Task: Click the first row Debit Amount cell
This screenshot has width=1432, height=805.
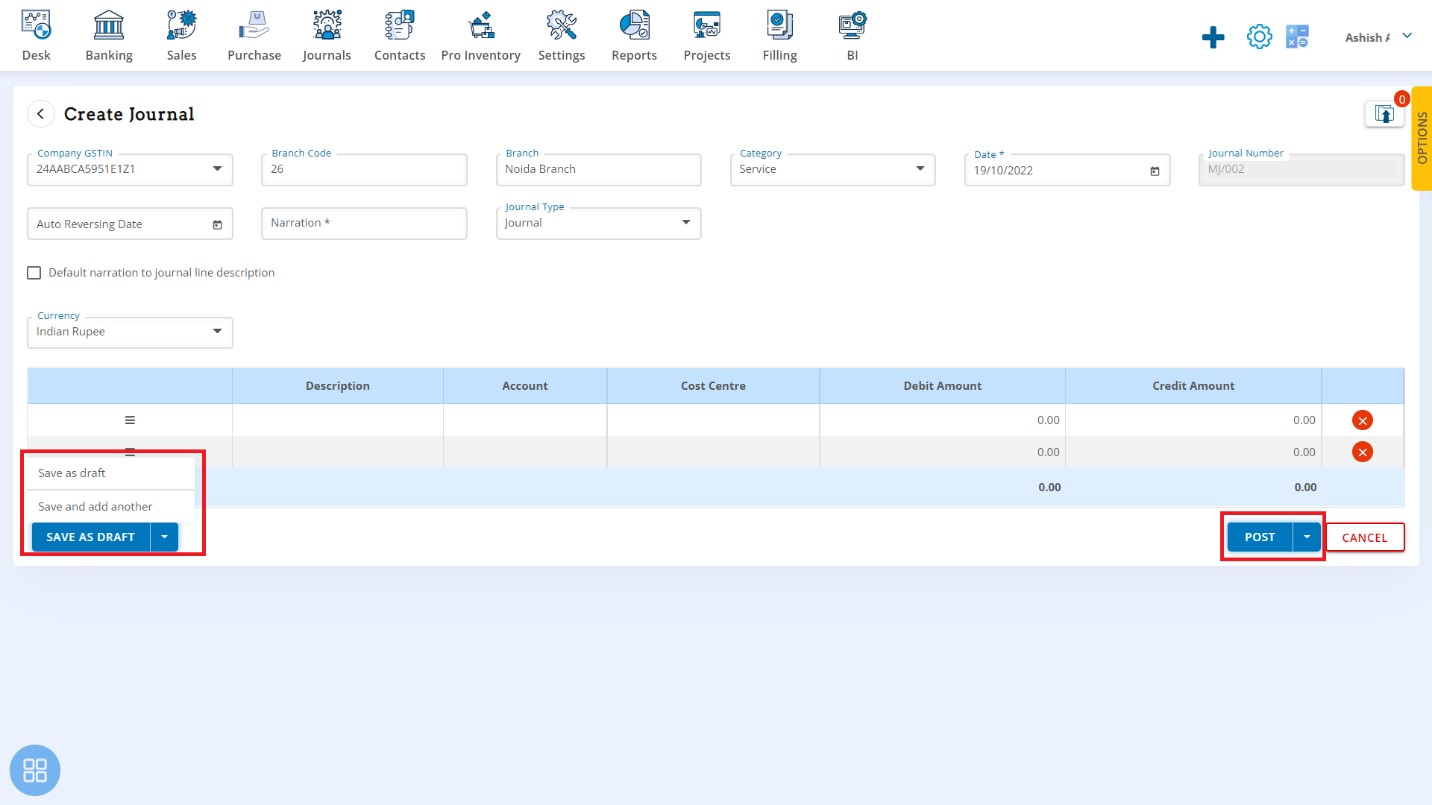Action: [x=943, y=420]
